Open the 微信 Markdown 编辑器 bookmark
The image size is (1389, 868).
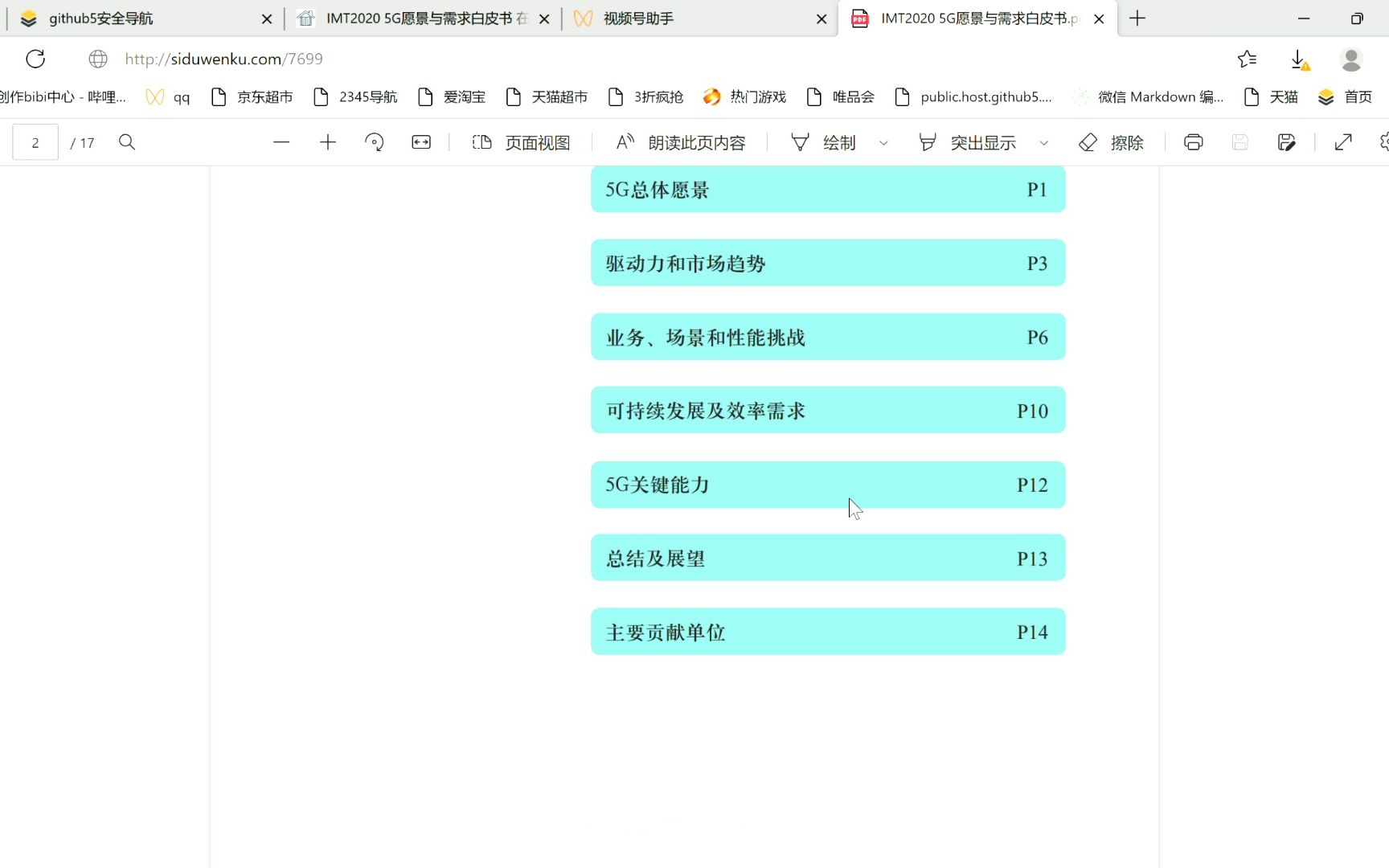[x=1149, y=97]
